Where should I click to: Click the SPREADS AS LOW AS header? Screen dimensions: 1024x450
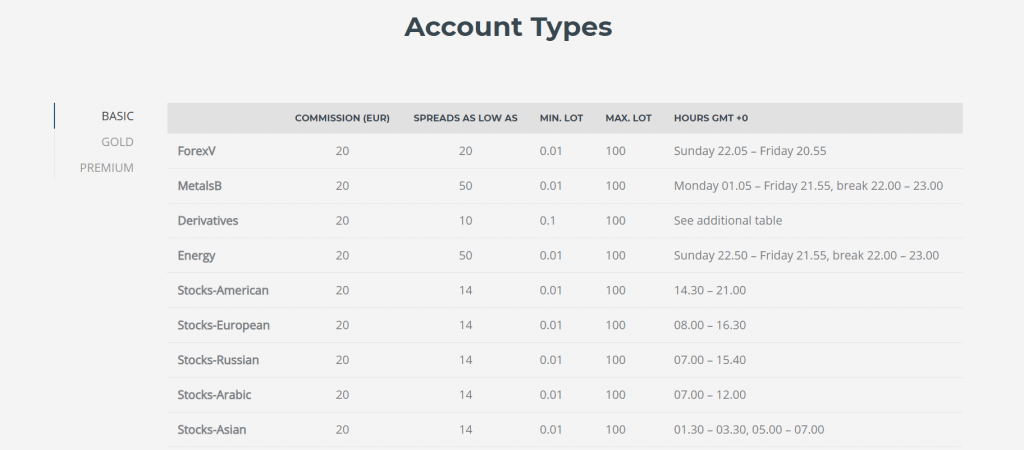pos(466,118)
